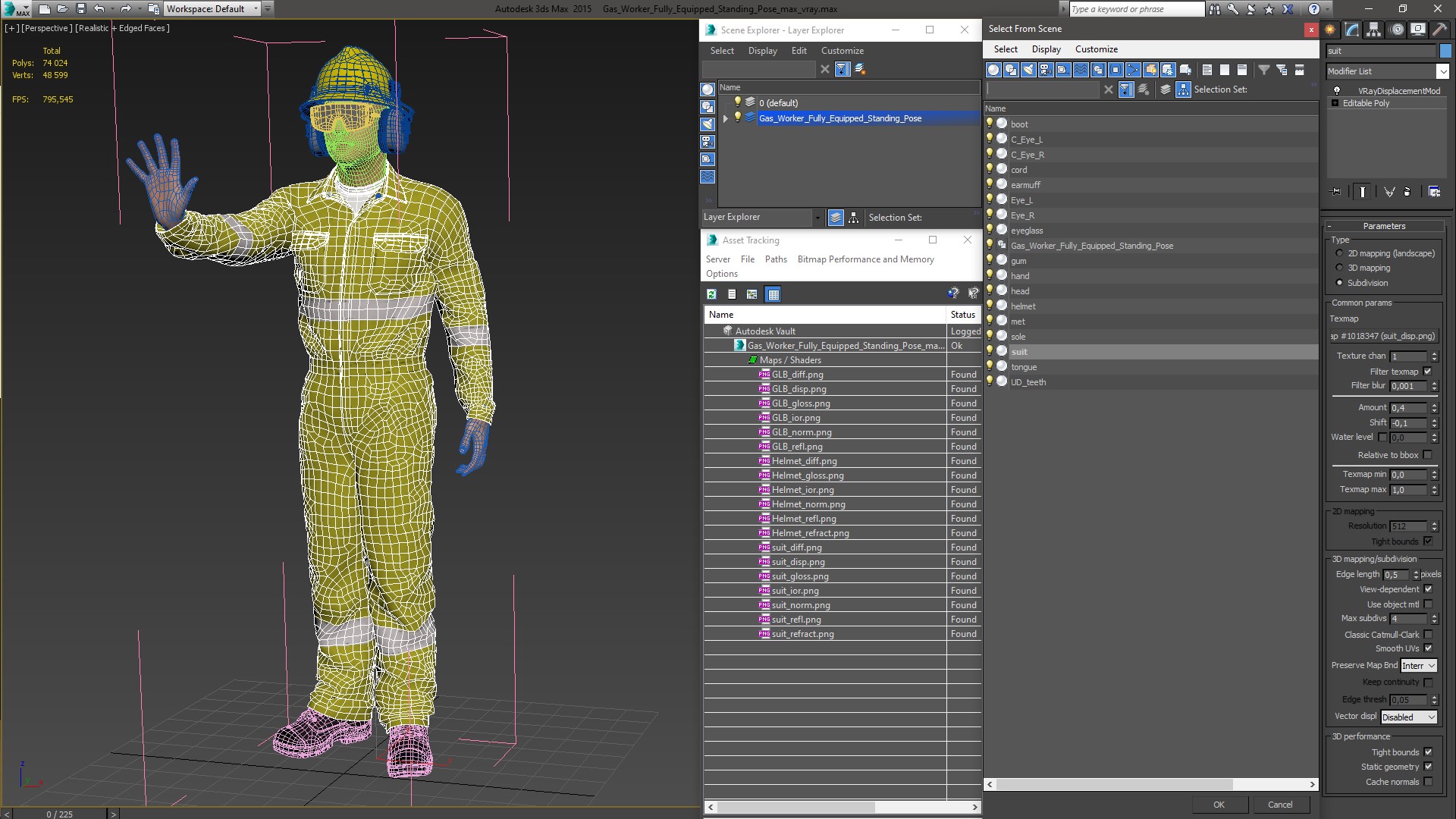Toggle Display Bone Objects filter in Select From Scene
The width and height of the screenshot is (1456, 819).
pyautogui.click(x=1133, y=70)
